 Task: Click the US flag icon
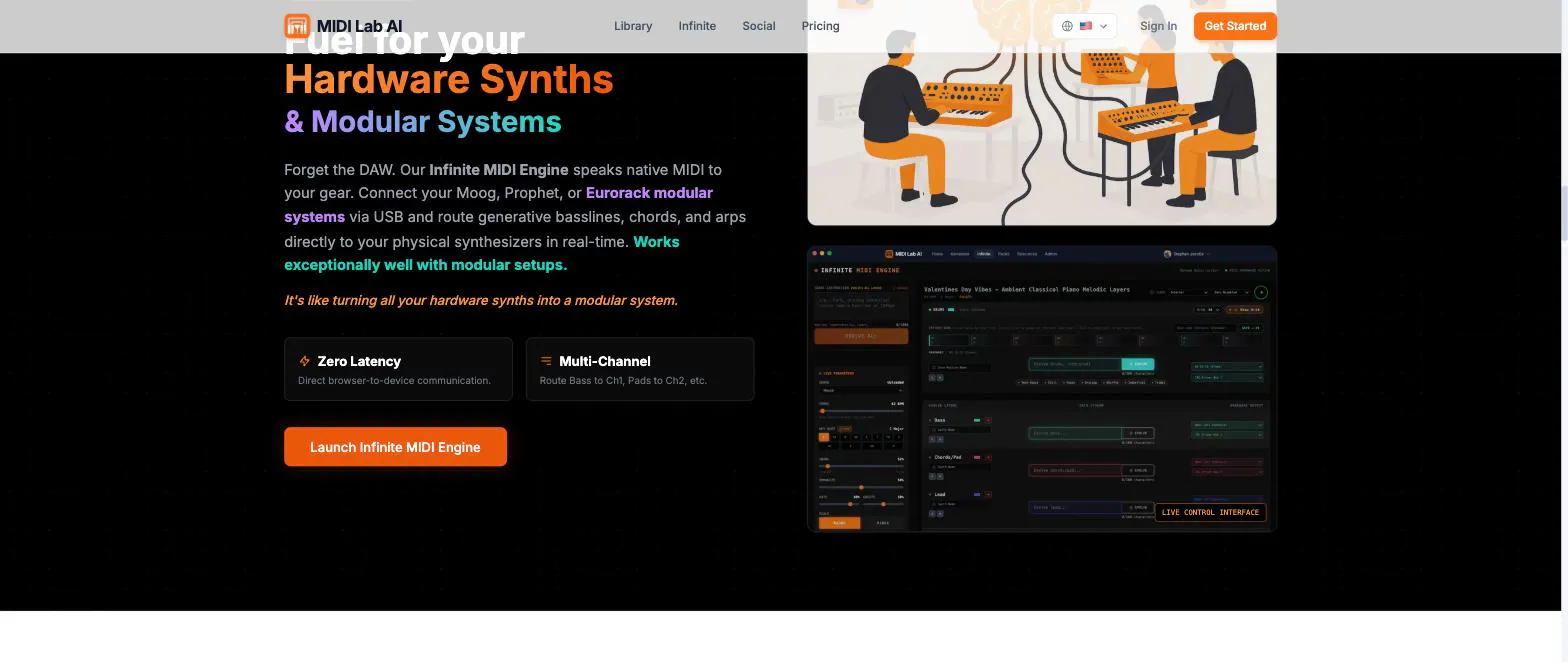pos(1085,26)
